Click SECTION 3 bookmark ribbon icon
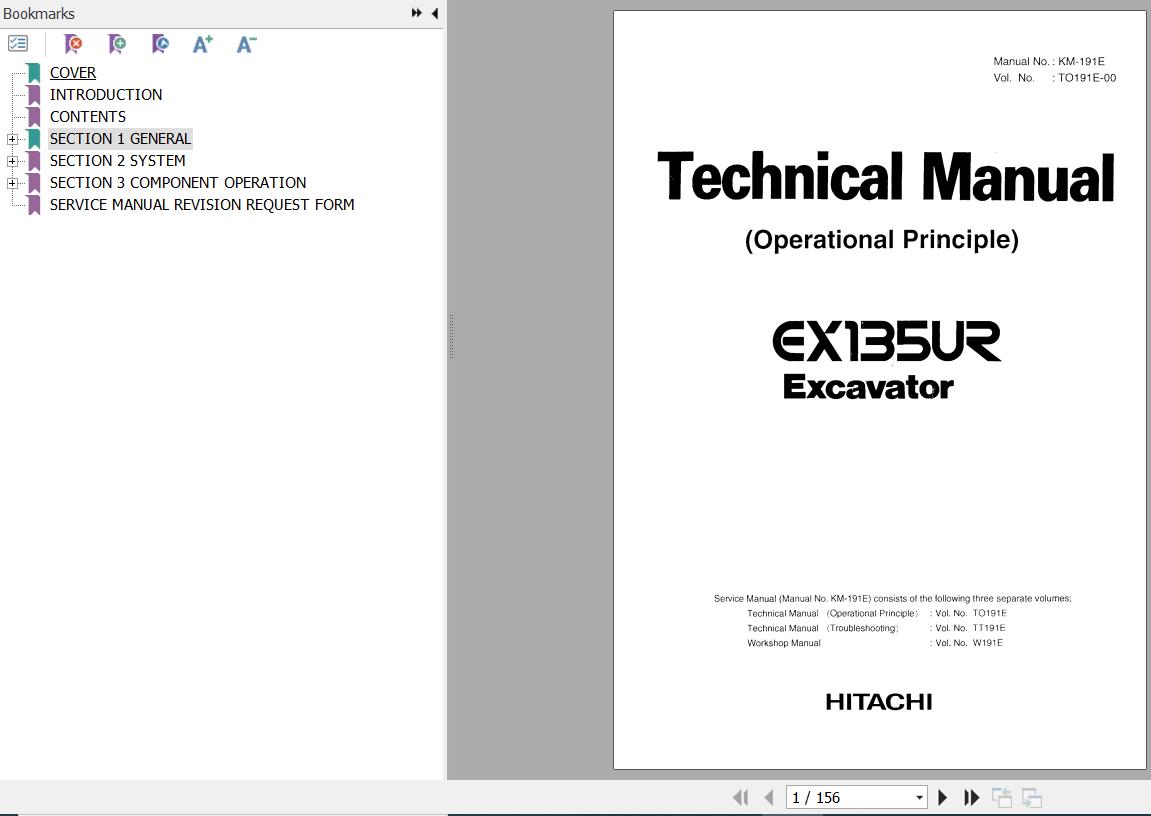The height and width of the screenshot is (816, 1151). pyautogui.click(x=34, y=183)
